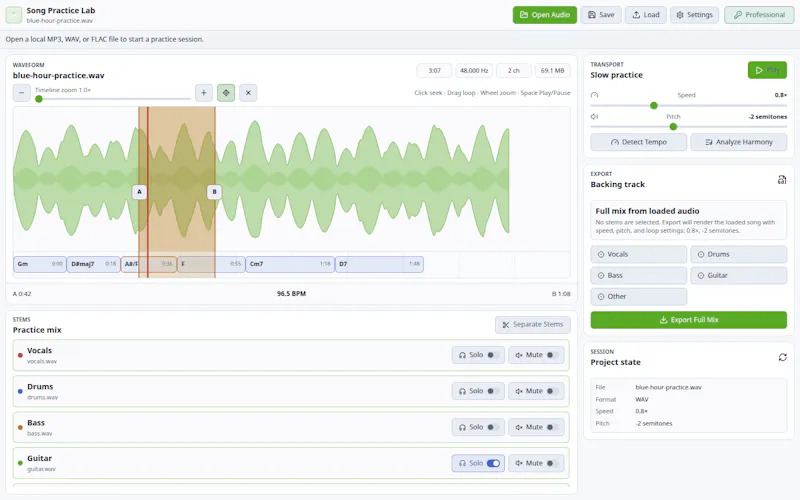Start playback with the Play button
The width and height of the screenshot is (800, 500).
[767, 70]
